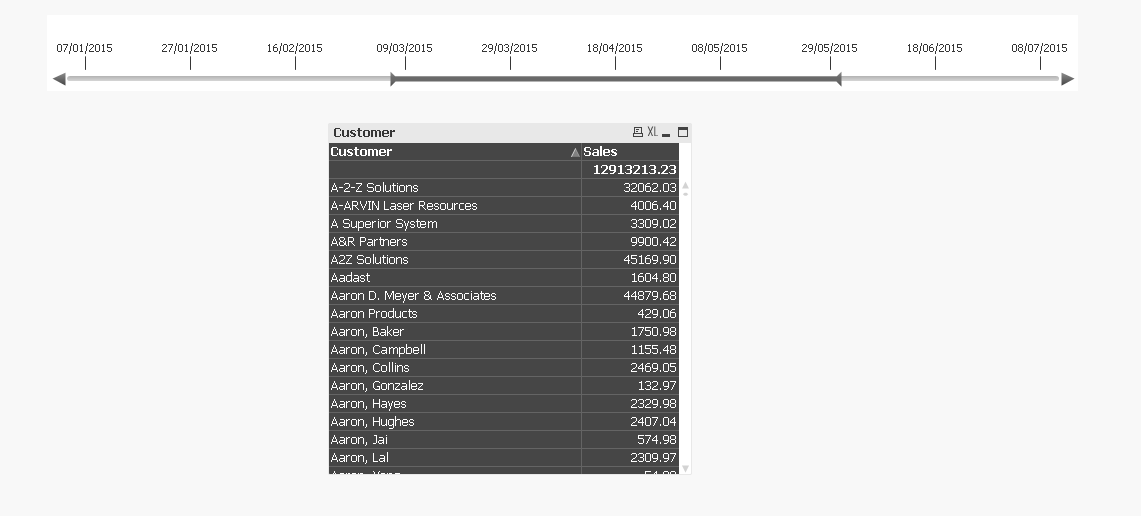
Task: Select customer A-ARVIN Laser Resources
Action: pyautogui.click(x=455, y=205)
